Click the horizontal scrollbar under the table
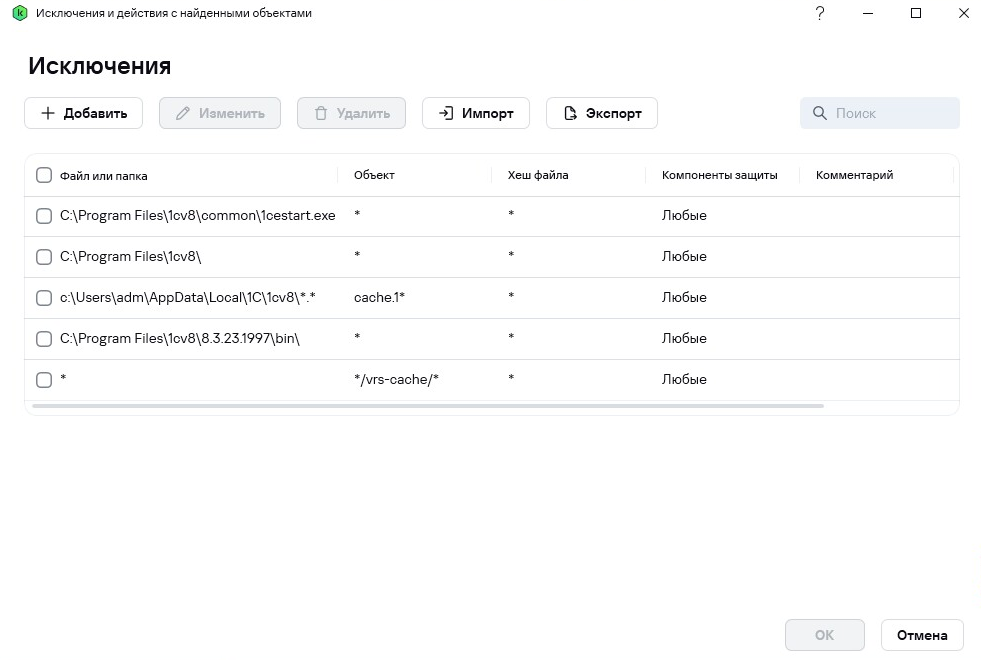981x660 pixels. [428, 406]
